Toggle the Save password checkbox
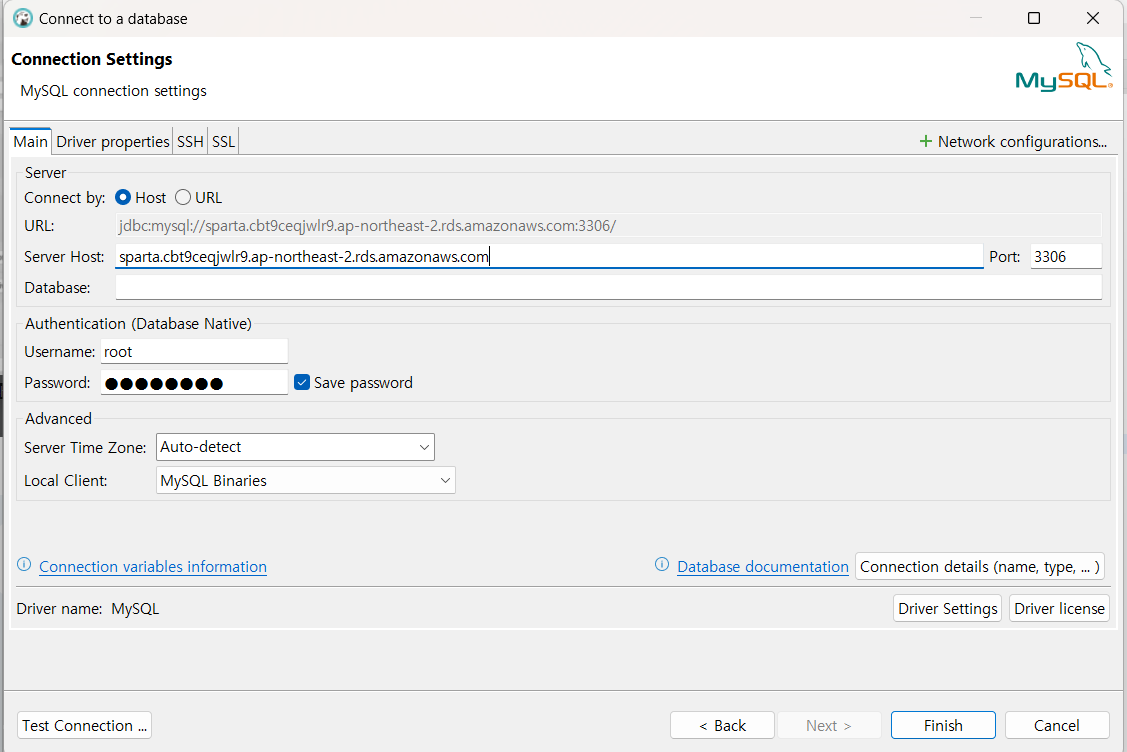The width and height of the screenshot is (1127, 752). (x=302, y=382)
